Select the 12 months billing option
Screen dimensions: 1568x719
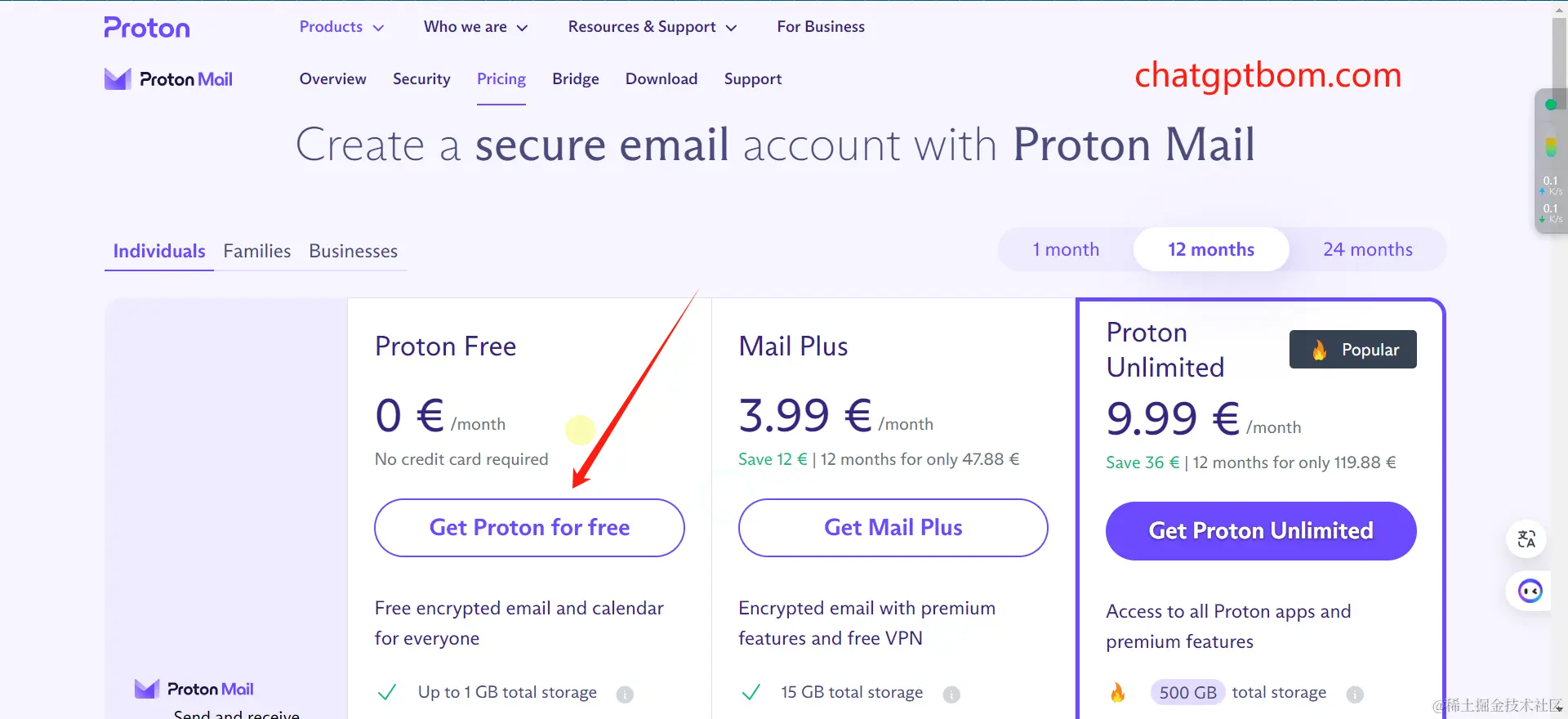[1211, 249]
